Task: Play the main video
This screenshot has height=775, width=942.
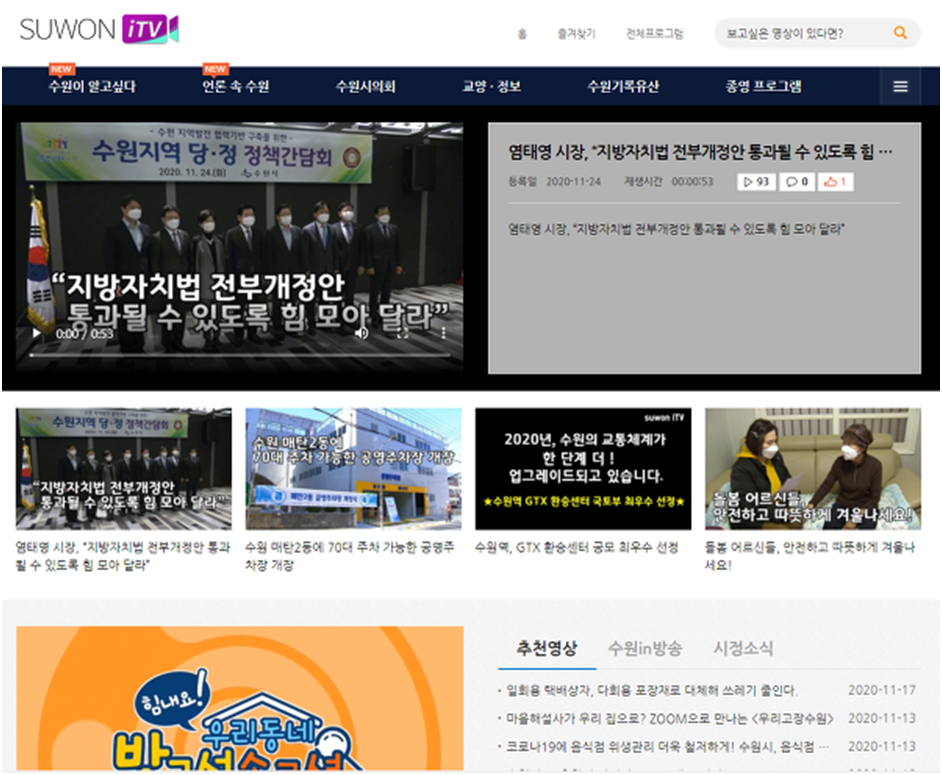Action: (x=37, y=333)
